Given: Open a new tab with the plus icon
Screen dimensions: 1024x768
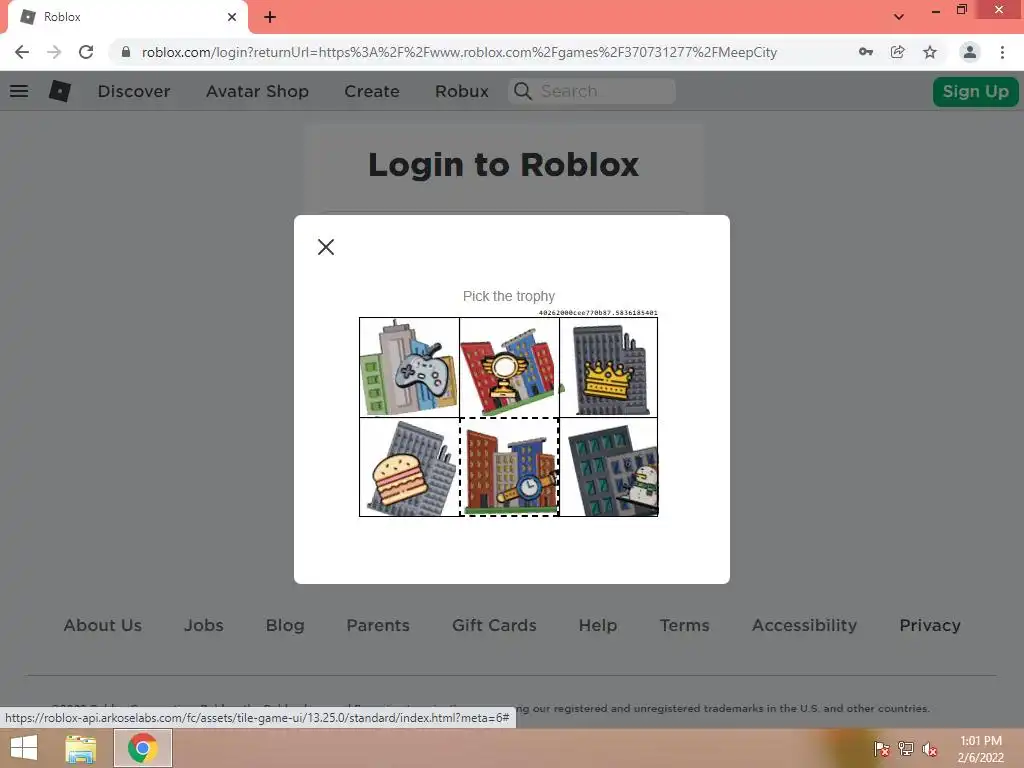Looking at the screenshot, I should 270,17.
